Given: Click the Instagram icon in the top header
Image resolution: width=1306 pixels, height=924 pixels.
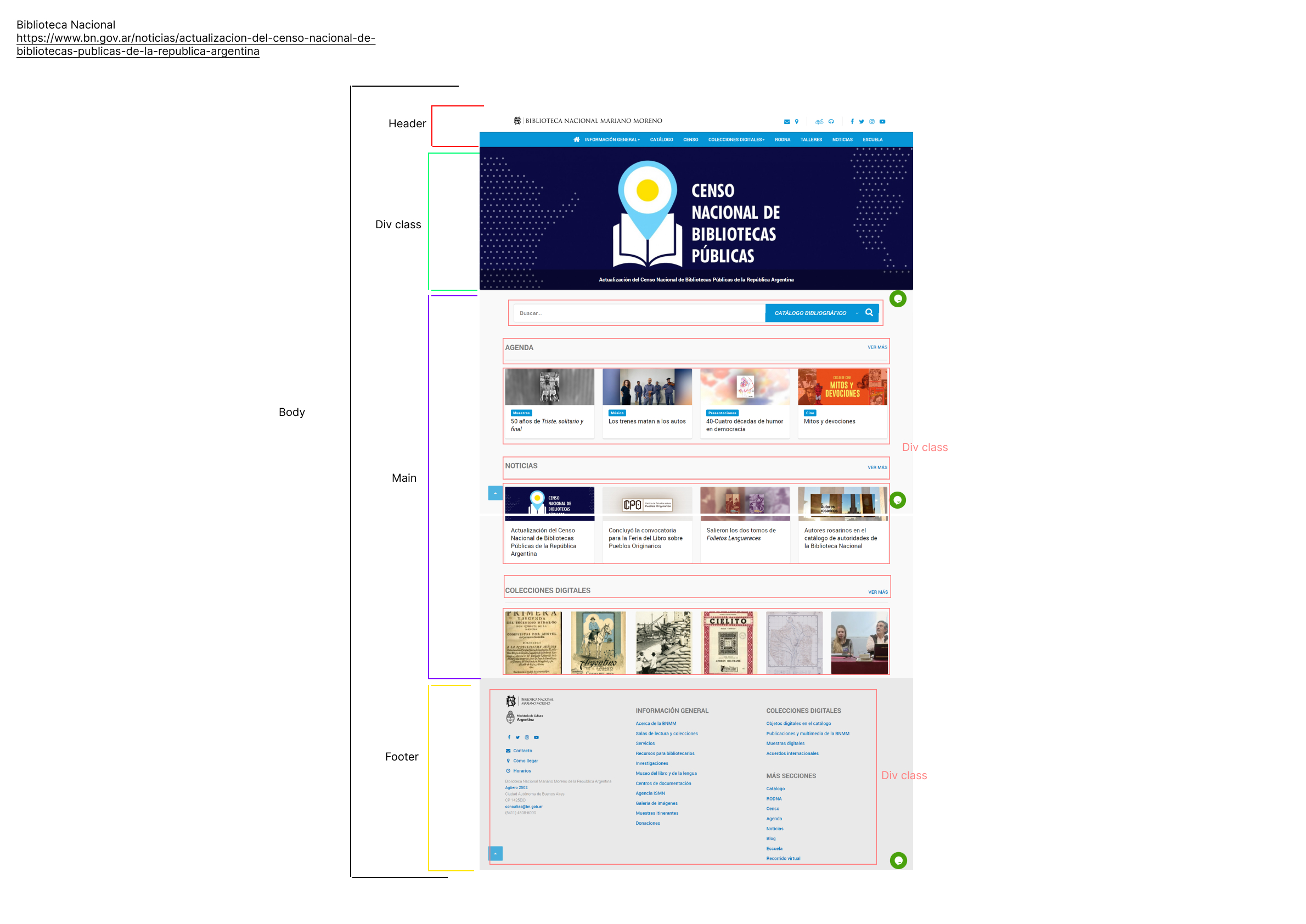Looking at the screenshot, I should click(872, 122).
